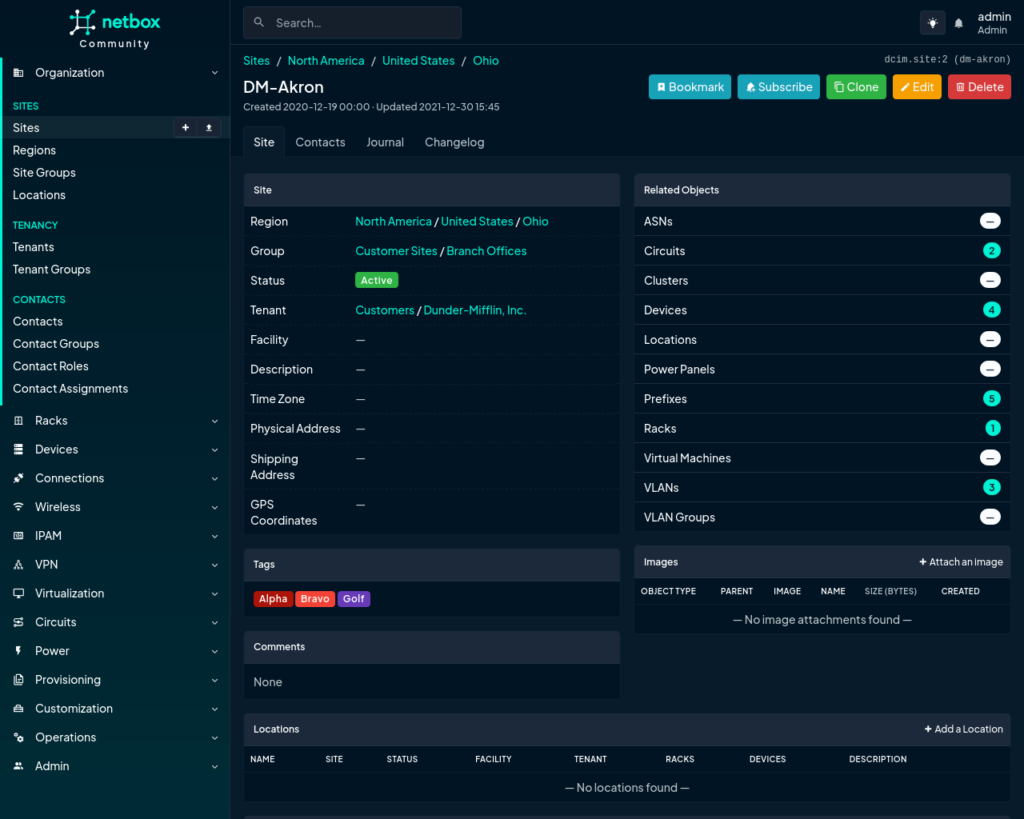Click the purple Golf tag

tap(353, 599)
